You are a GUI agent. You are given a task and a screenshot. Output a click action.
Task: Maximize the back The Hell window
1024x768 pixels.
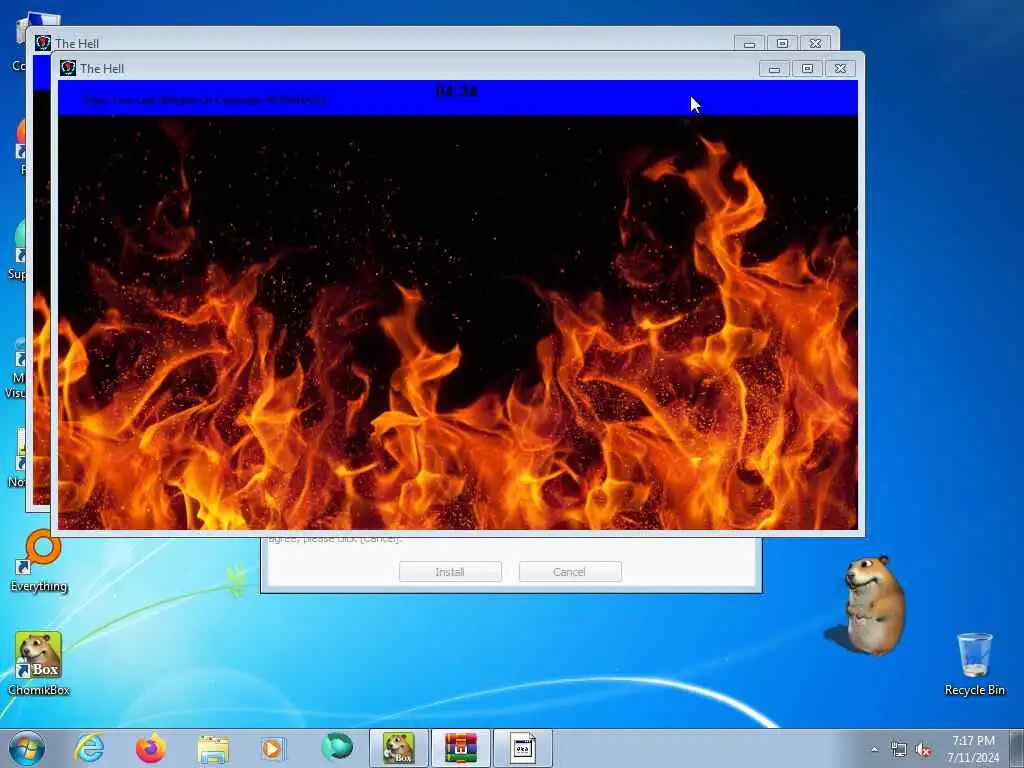point(782,44)
